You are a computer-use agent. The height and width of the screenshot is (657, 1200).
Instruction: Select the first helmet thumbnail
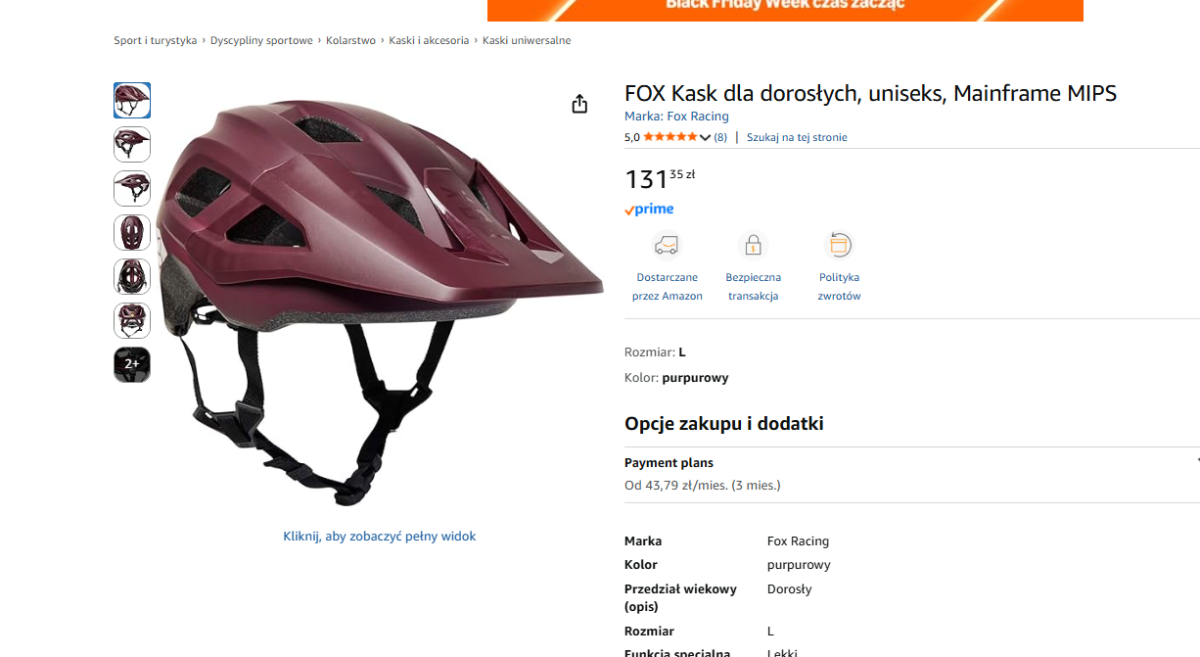pyautogui.click(x=132, y=100)
